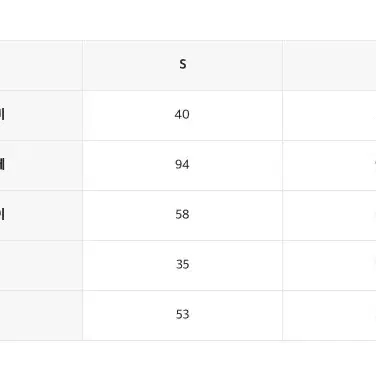Click the next-size cell right of value 58
This screenshot has width=376, height=376.
click(329, 215)
